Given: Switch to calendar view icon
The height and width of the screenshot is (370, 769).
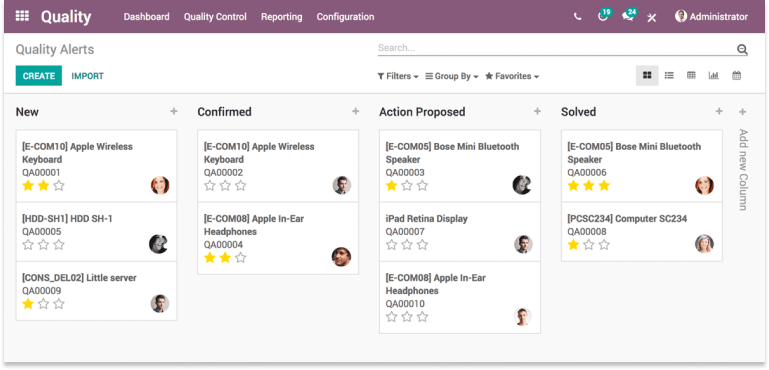Looking at the screenshot, I should tap(736, 76).
